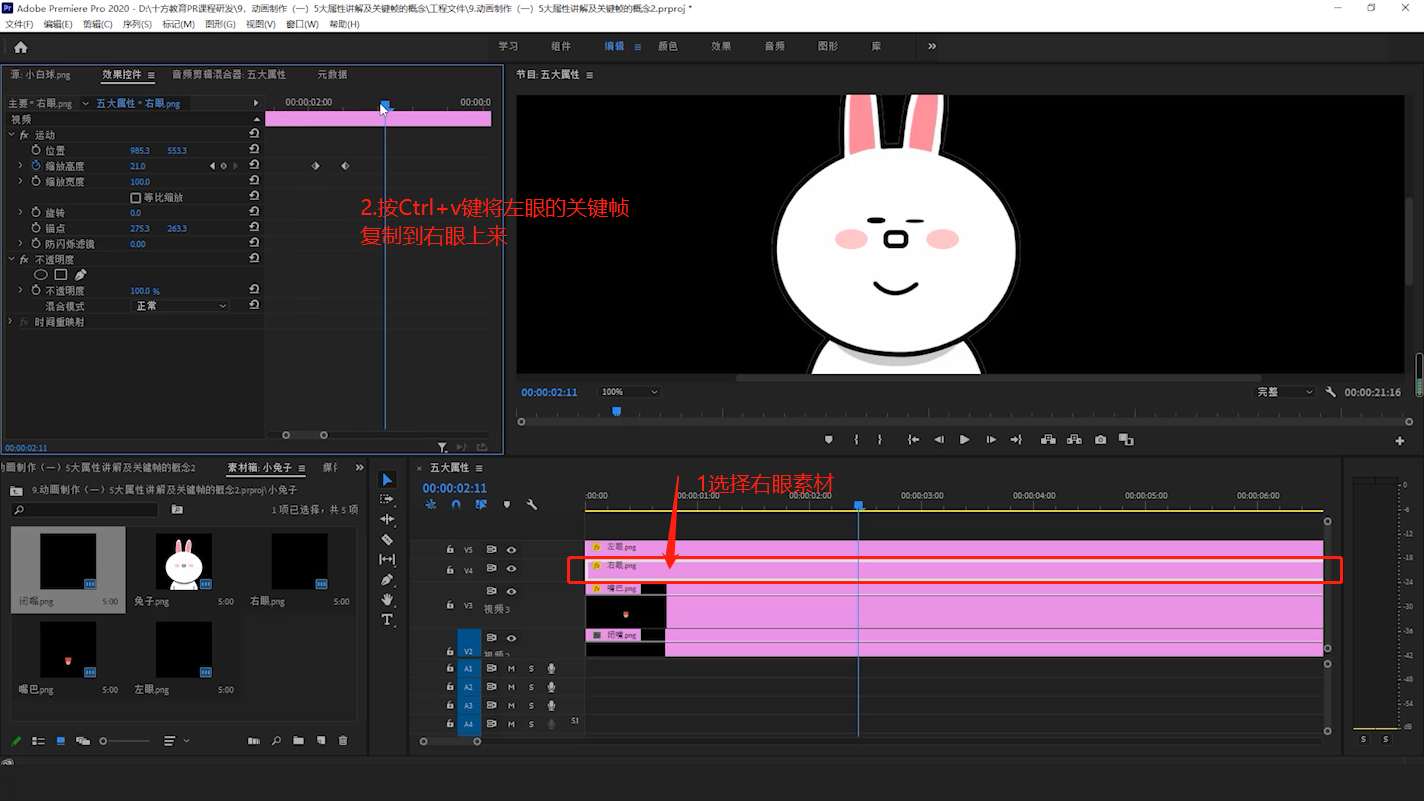Select the 兔子.png thumbnail in project bin
The height and width of the screenshot is (801, 1424).
183,563
